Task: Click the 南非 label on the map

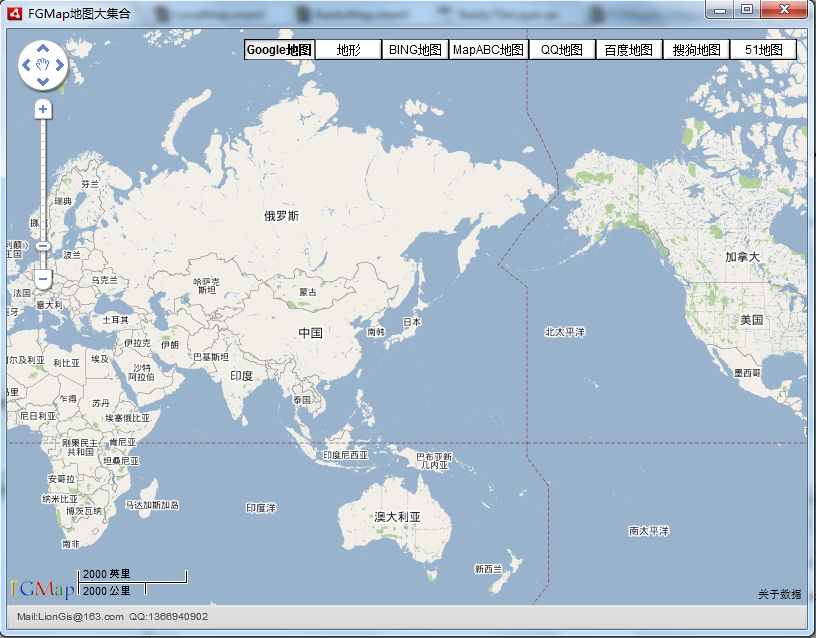Action: [70, 544]
